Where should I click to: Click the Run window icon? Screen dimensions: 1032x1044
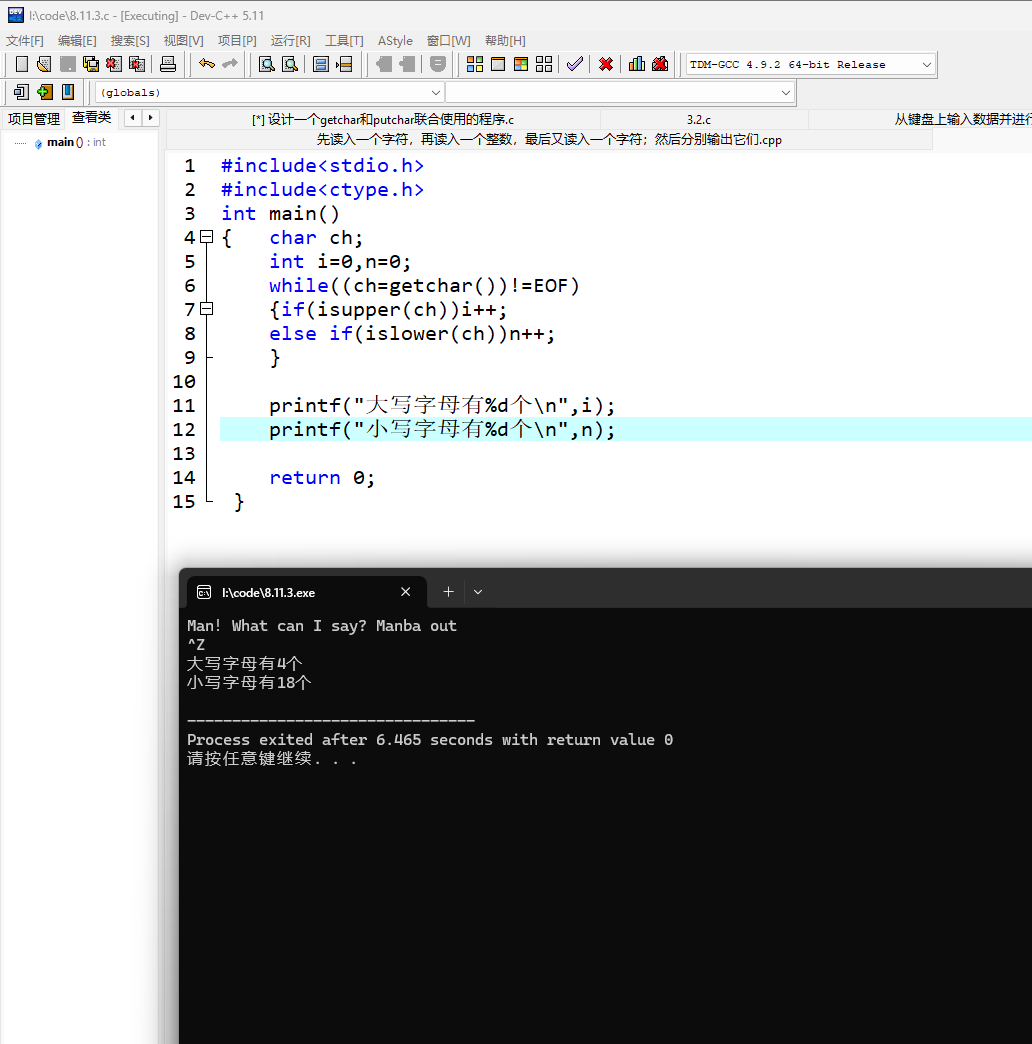coord(498,64)
